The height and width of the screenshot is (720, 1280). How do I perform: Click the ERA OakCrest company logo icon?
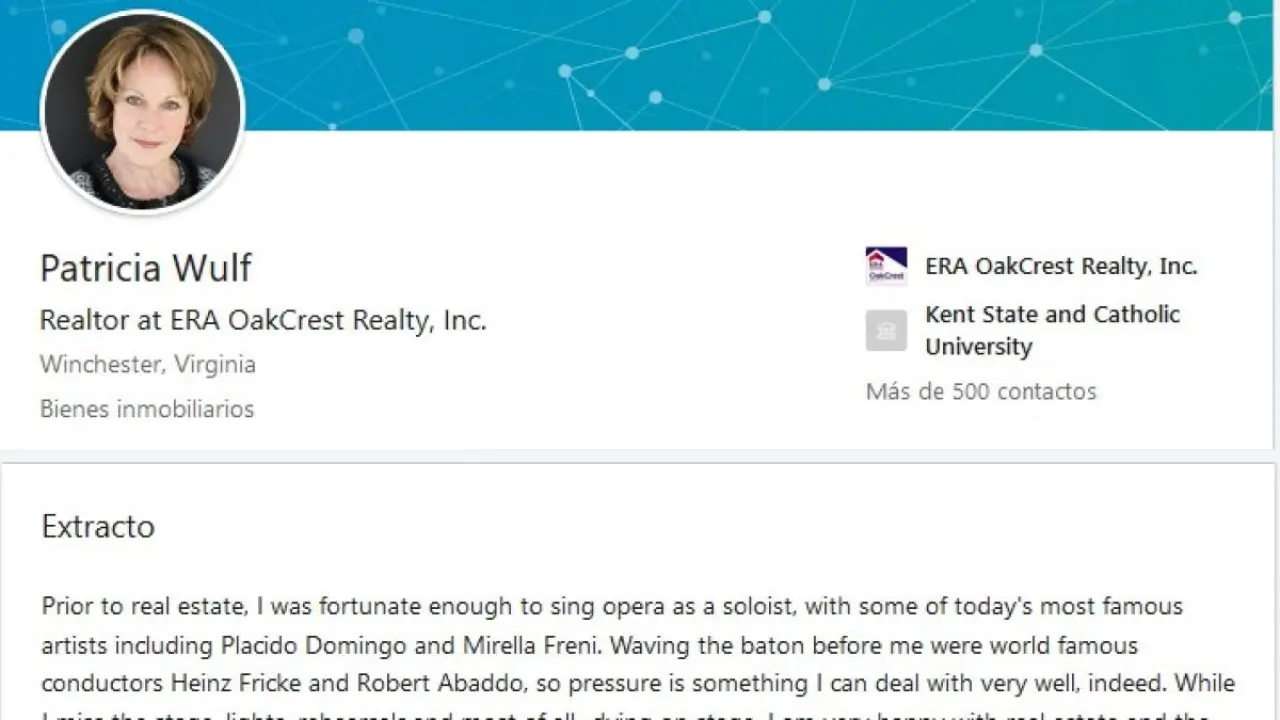886,266
